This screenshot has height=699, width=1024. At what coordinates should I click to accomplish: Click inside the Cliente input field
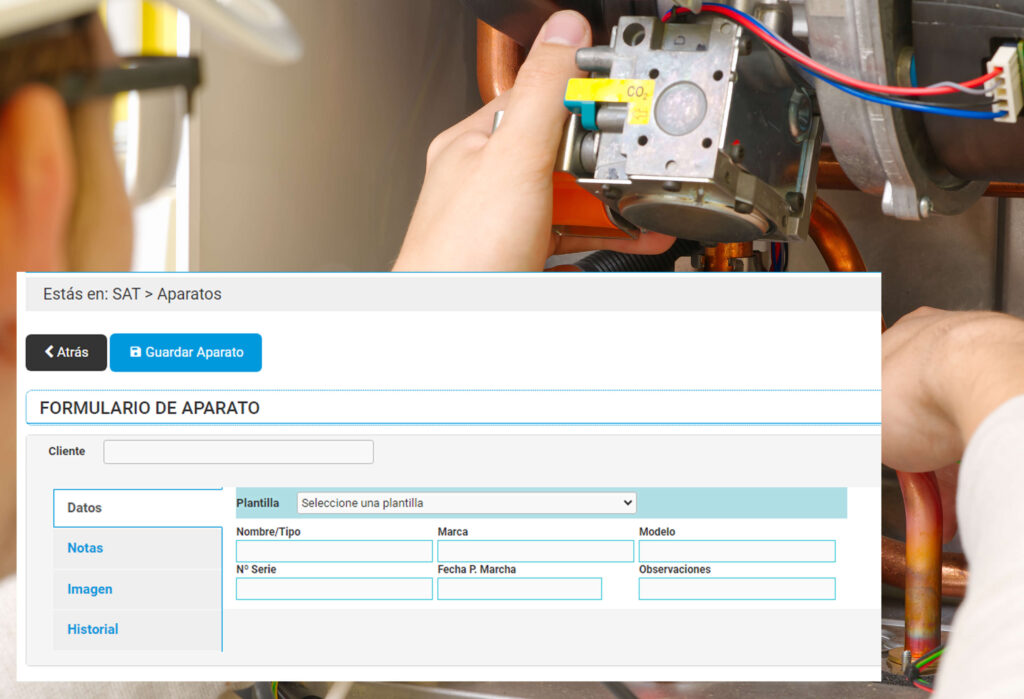[x=238, y=451]
